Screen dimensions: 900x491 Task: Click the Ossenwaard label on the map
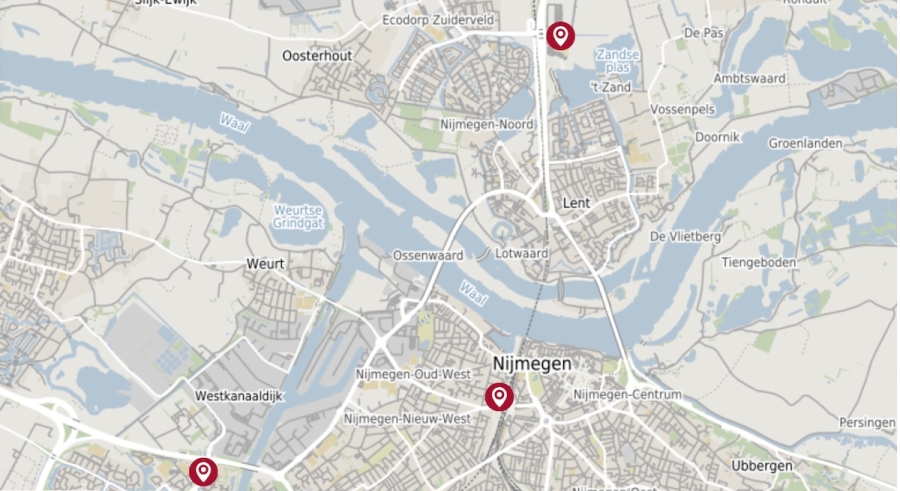428,256
